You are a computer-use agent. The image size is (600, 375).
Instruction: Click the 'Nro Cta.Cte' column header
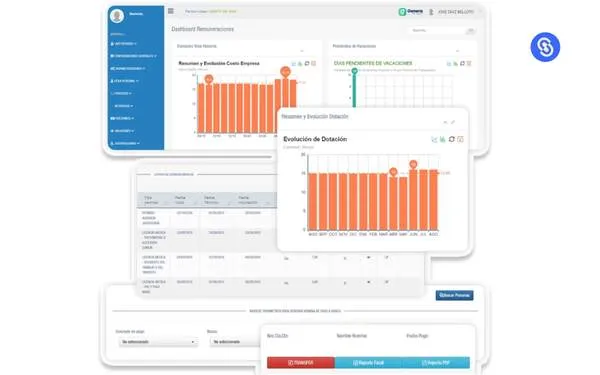pos(277,336)
